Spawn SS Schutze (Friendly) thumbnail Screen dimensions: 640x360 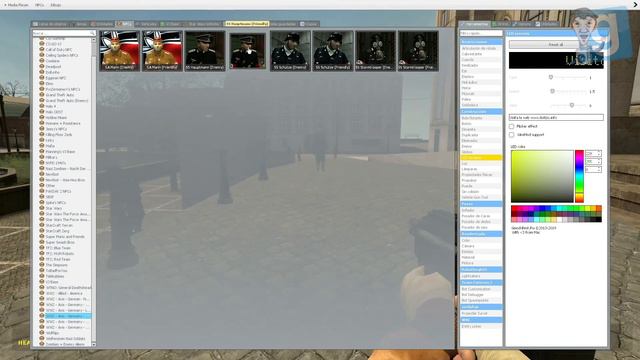333,51
